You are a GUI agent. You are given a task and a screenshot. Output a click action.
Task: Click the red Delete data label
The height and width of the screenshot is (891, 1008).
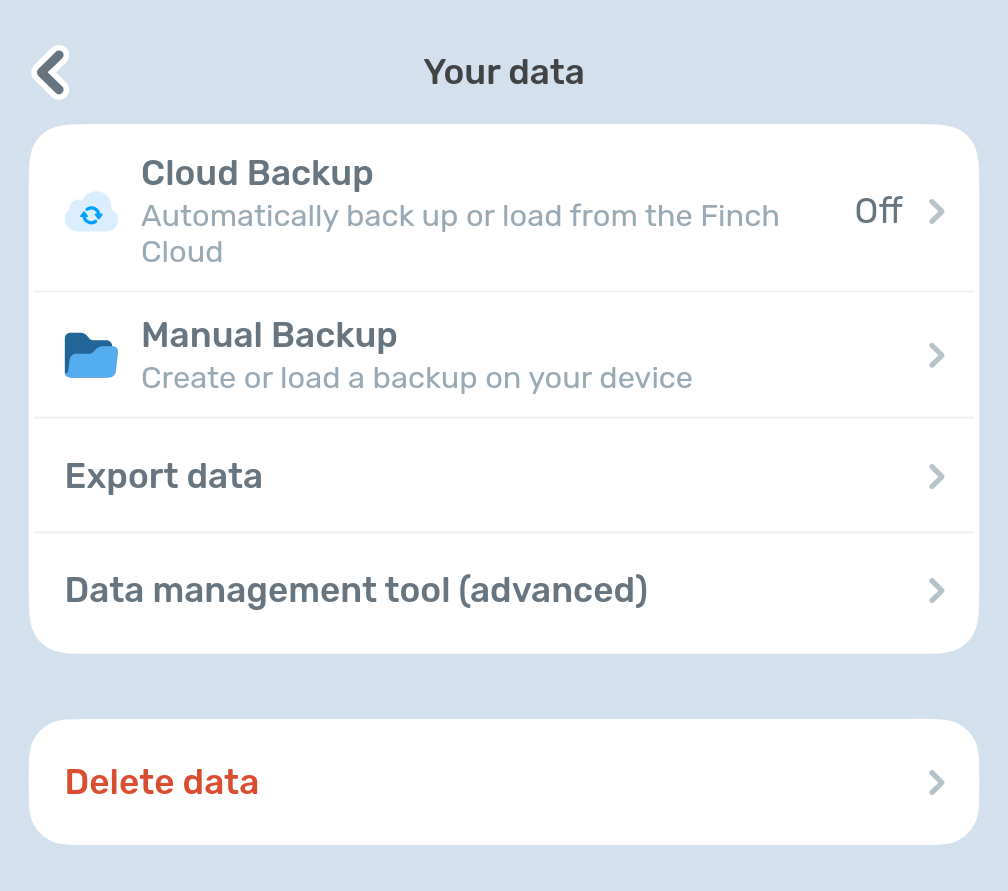(x=162, y=782)
